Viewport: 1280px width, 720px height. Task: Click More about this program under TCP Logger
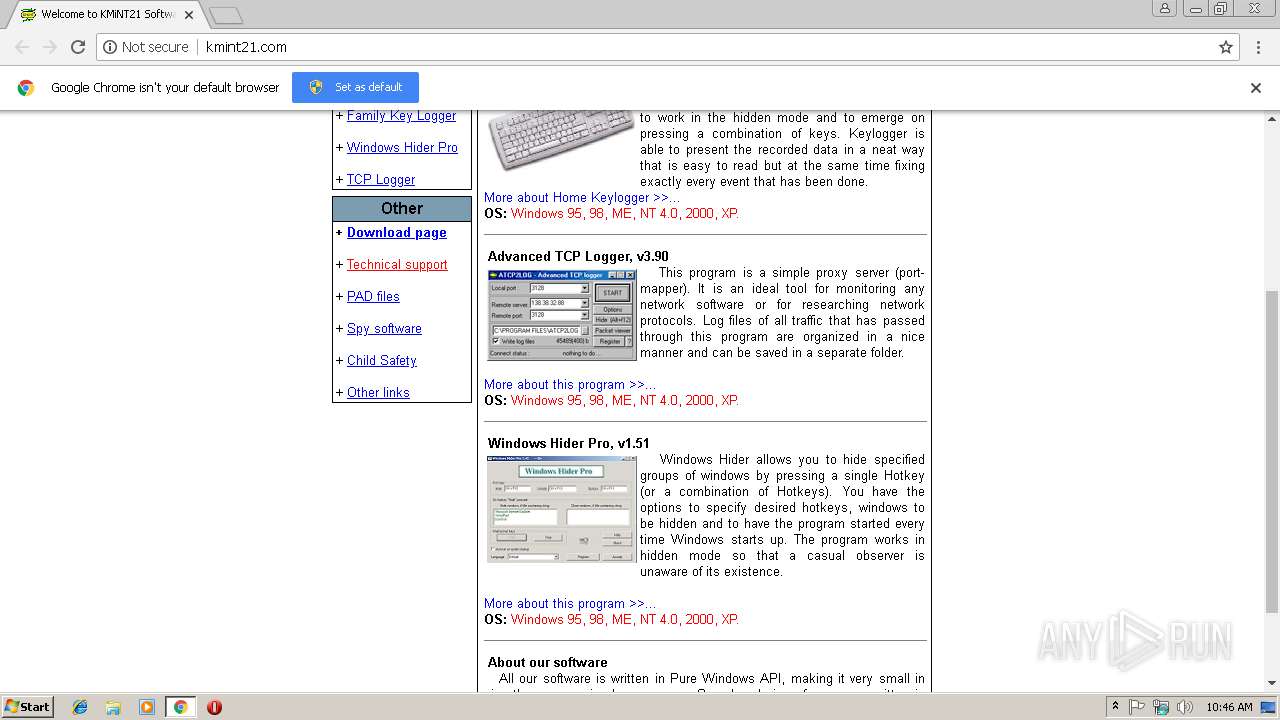click(570, 385)
